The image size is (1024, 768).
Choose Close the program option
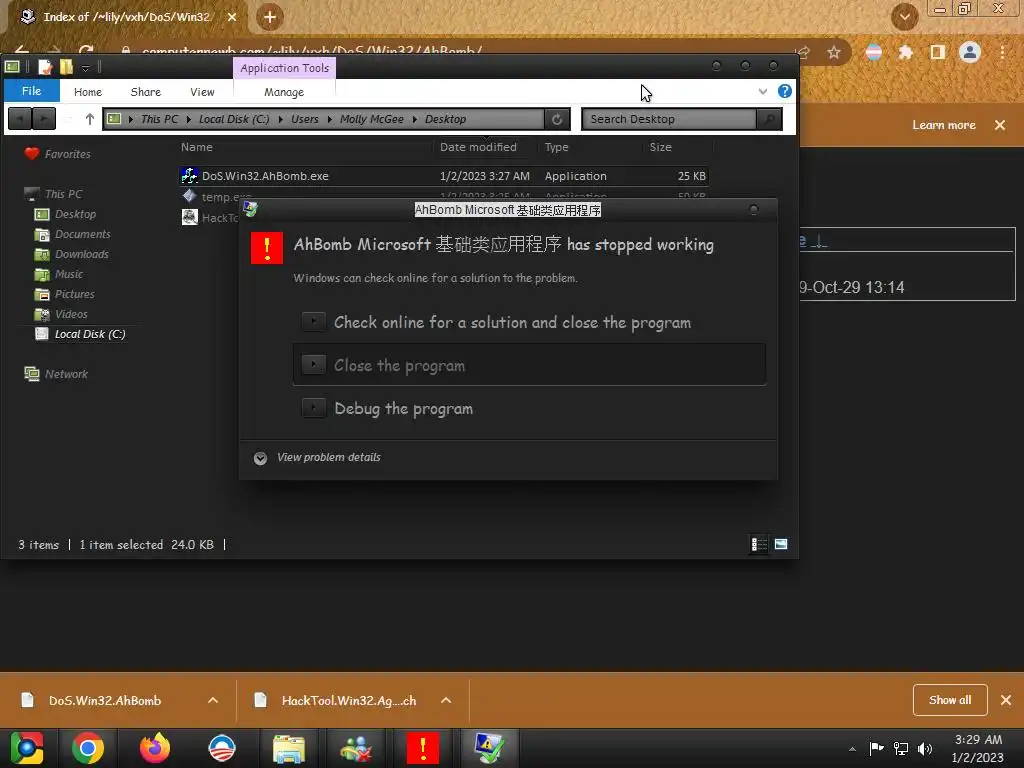(x=529, y=365)
